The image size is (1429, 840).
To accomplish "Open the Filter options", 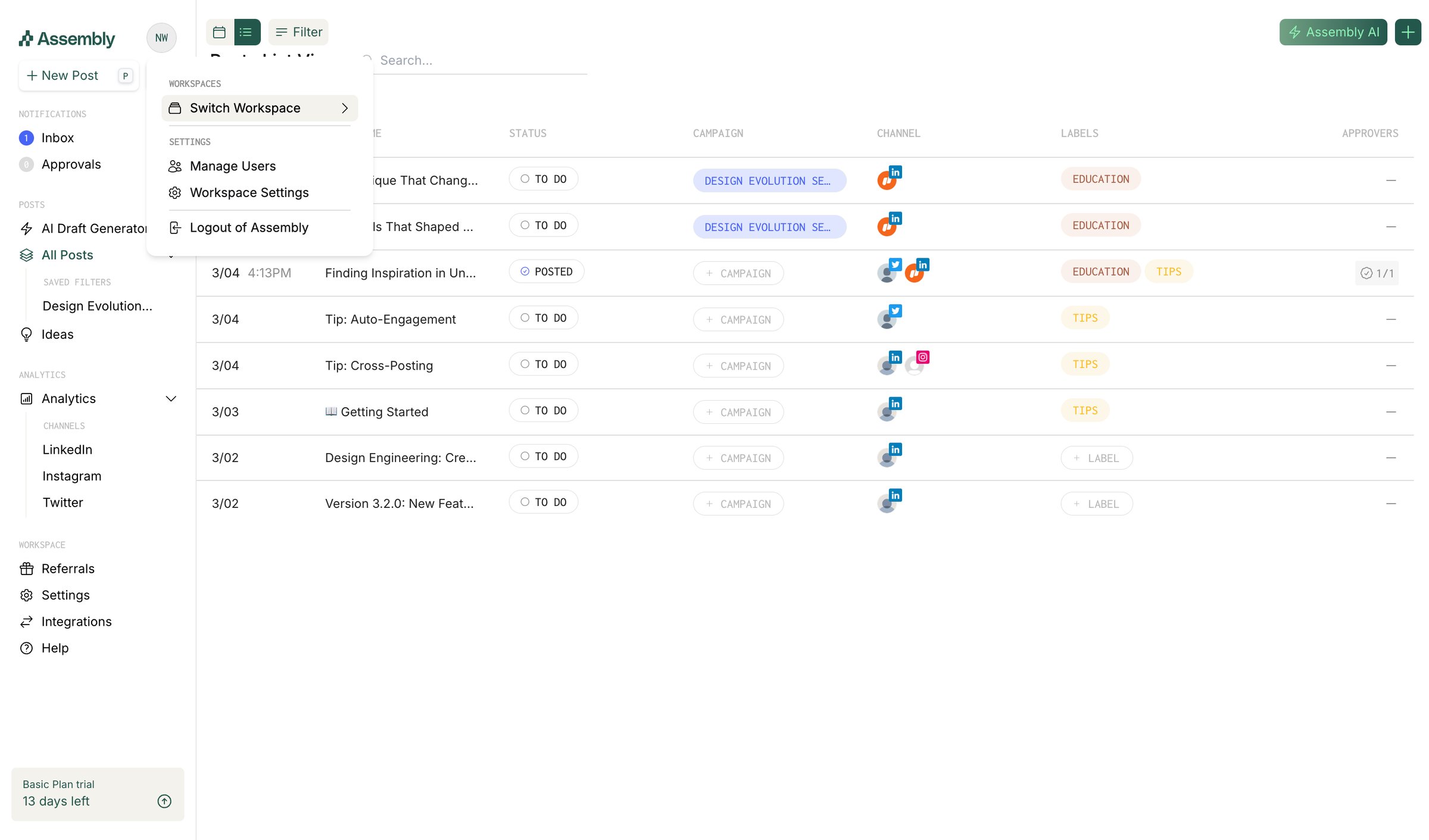I will point(298,32).
